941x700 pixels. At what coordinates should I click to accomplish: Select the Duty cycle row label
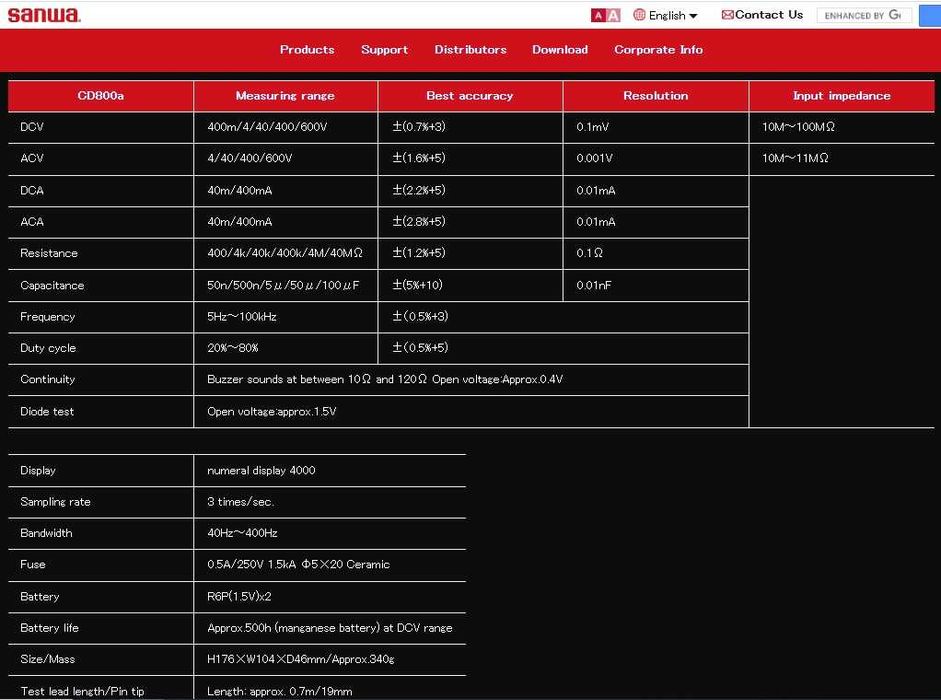(x=48, y=348)
